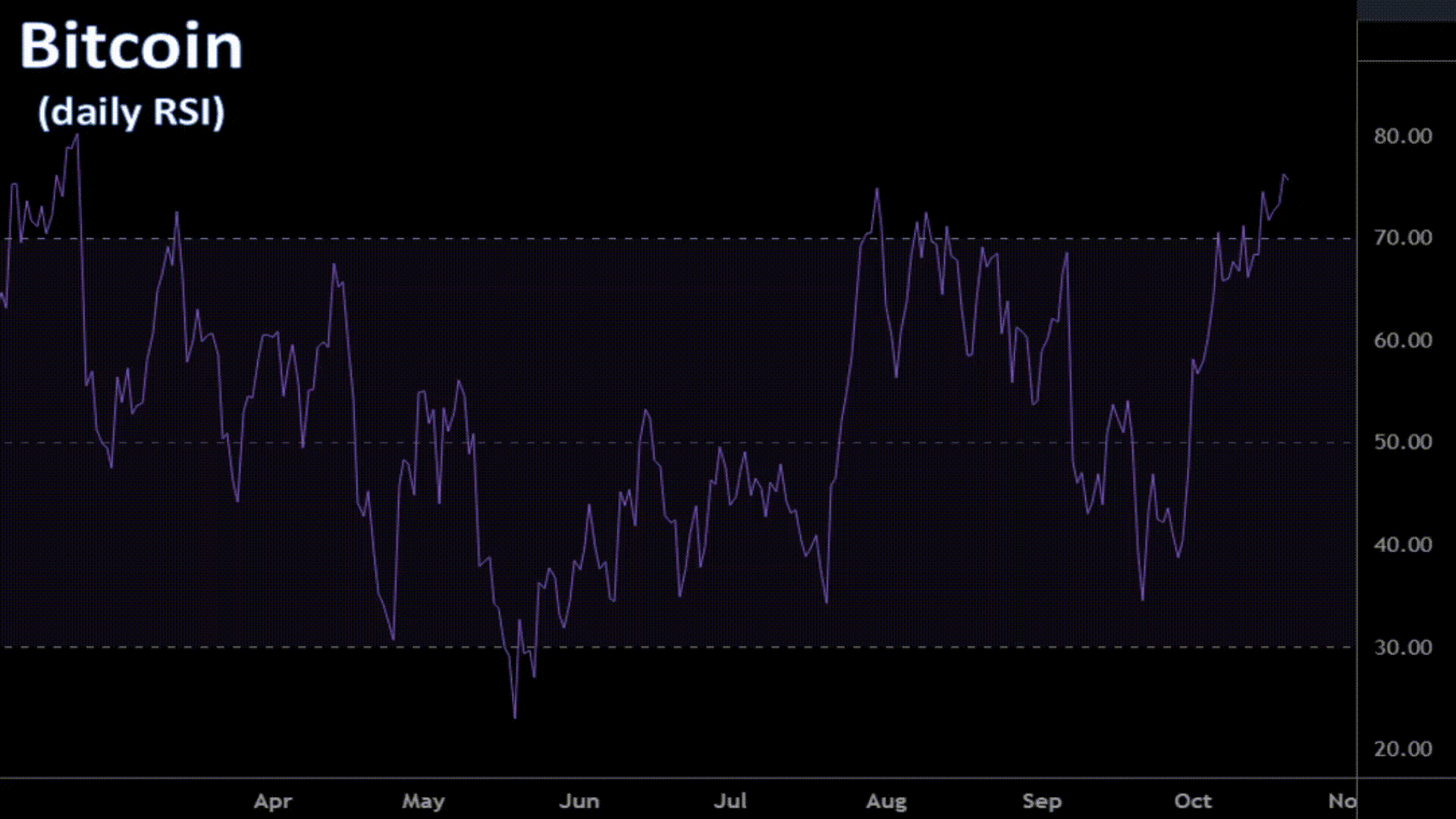
Task: Click the 80.00 price axis label
Action: 1402,136
